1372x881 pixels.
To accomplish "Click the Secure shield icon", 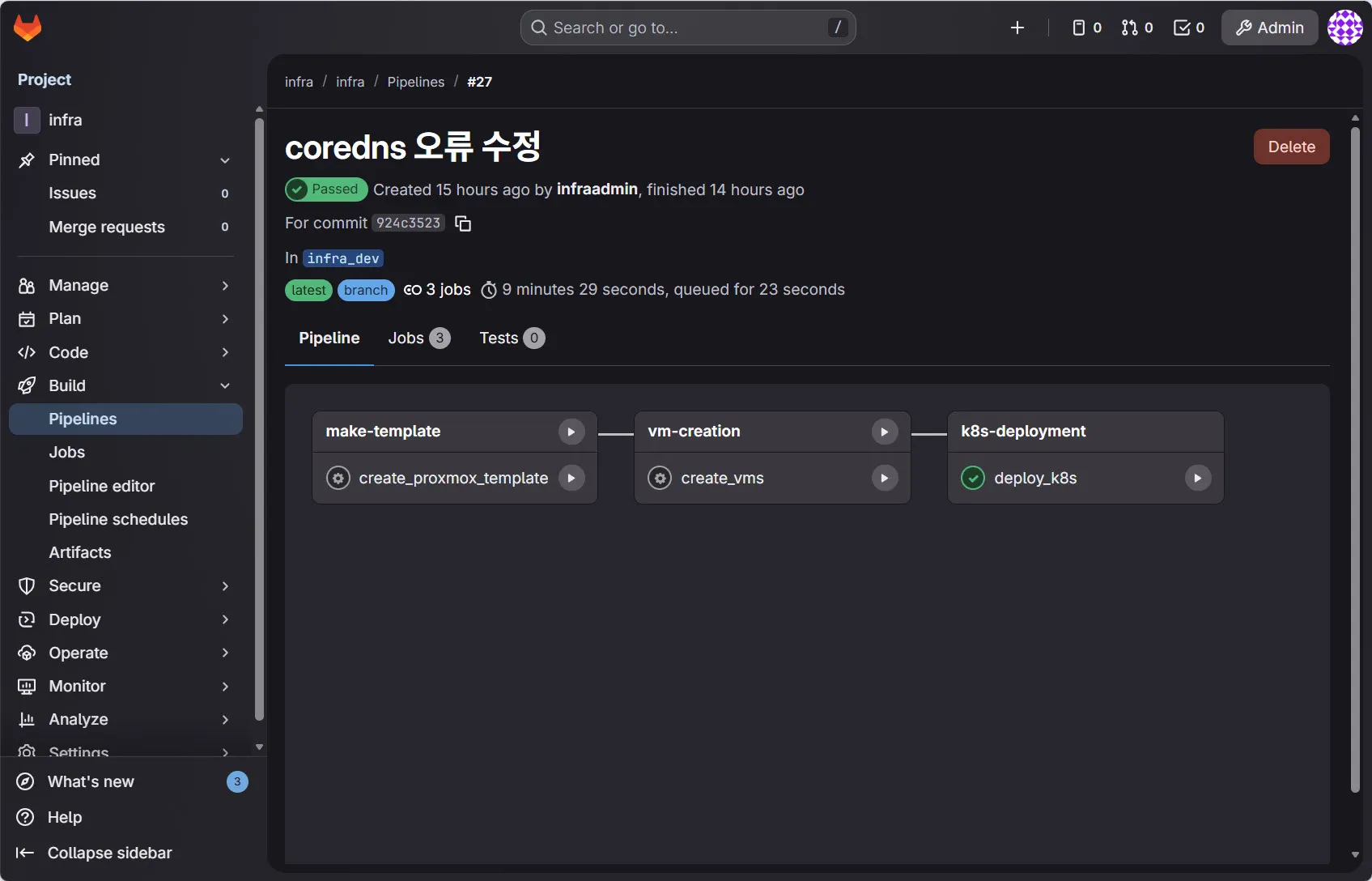I will [x=27, y=585].
